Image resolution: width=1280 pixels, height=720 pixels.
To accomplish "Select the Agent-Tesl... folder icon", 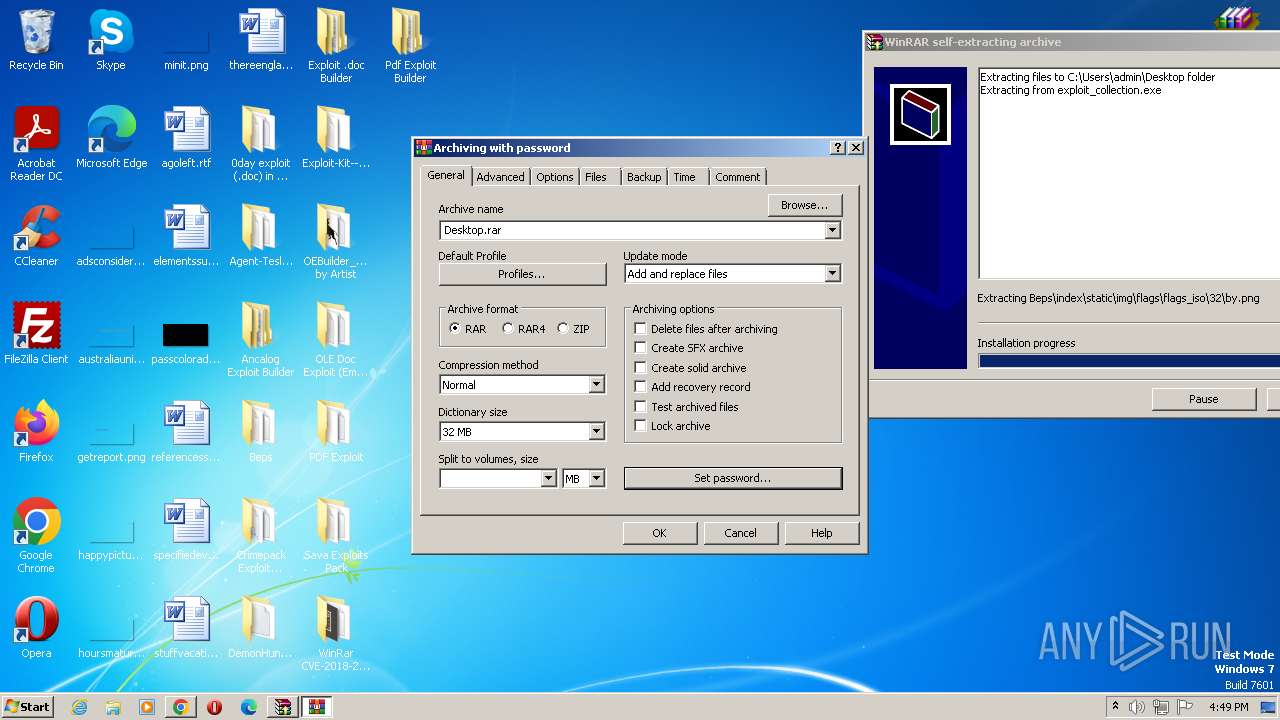I will [x=260, y=236].
